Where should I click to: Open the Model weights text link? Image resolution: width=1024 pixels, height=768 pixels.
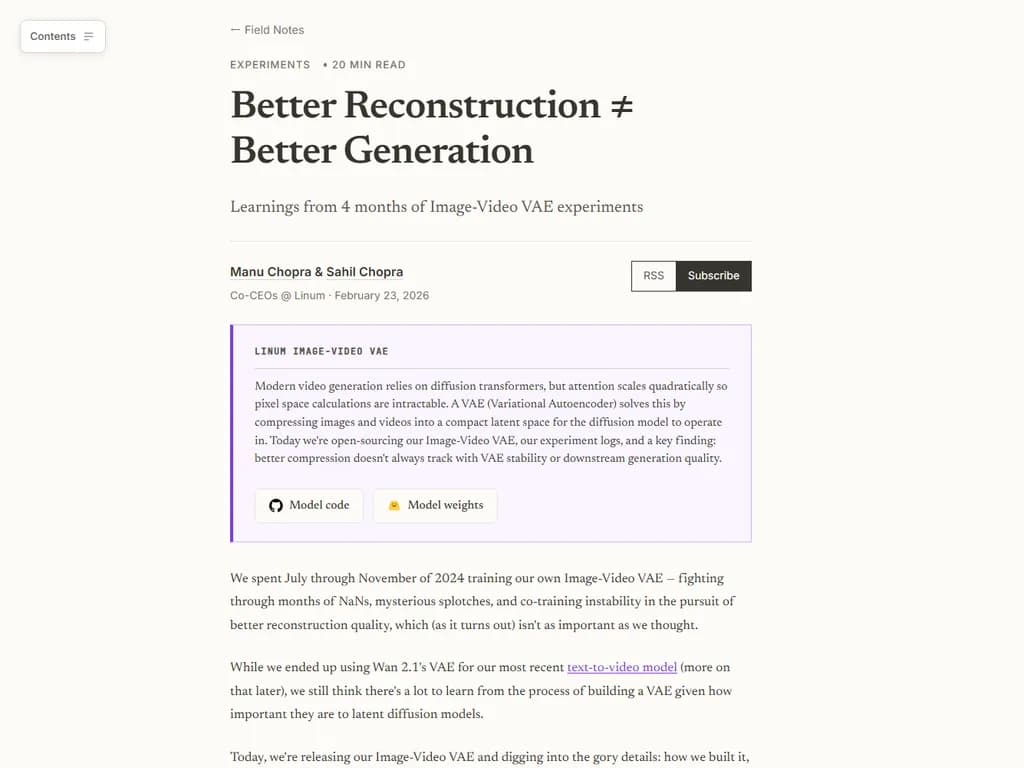tap(445, 505)
